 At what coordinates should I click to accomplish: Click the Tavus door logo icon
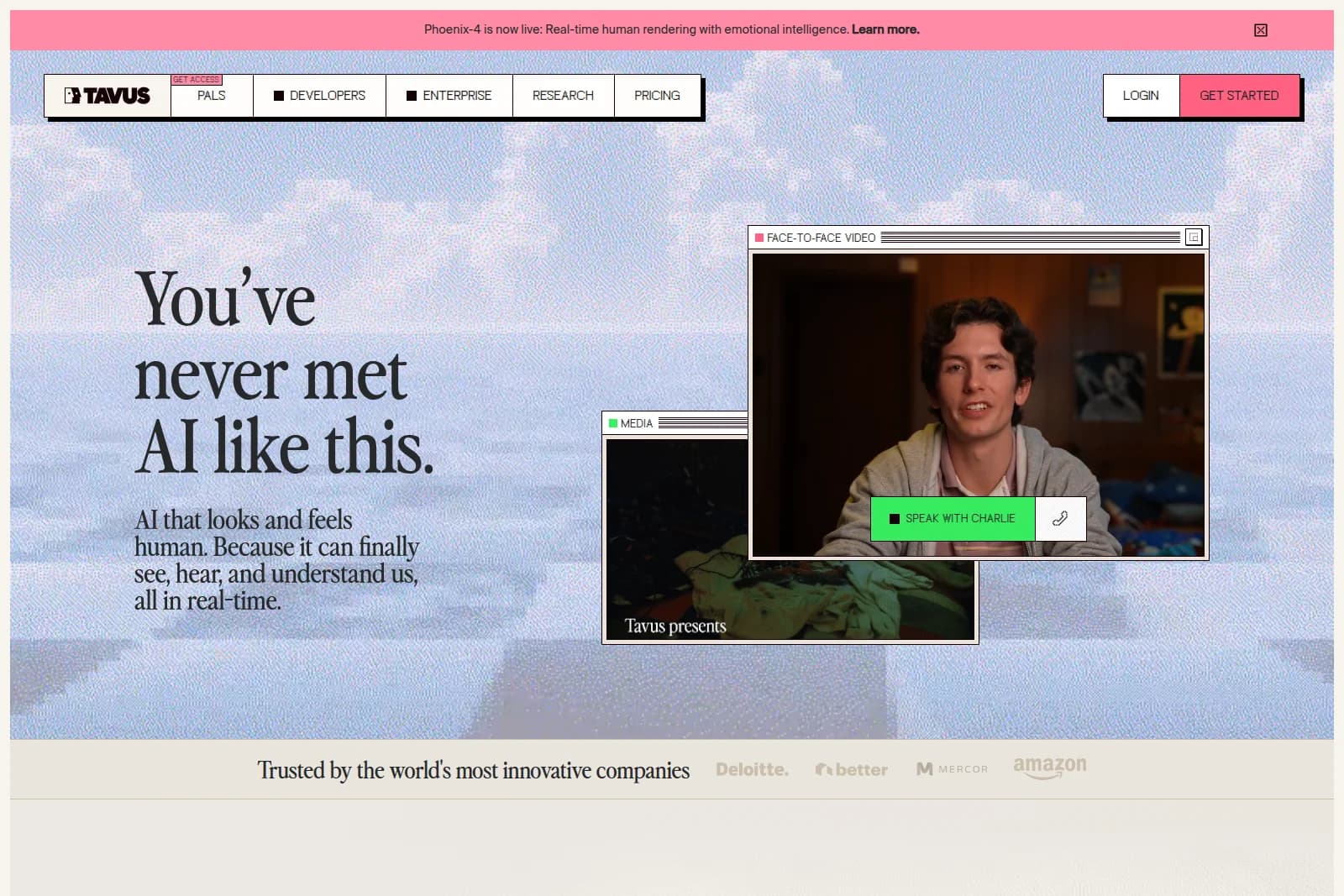(x=71, y=95)
